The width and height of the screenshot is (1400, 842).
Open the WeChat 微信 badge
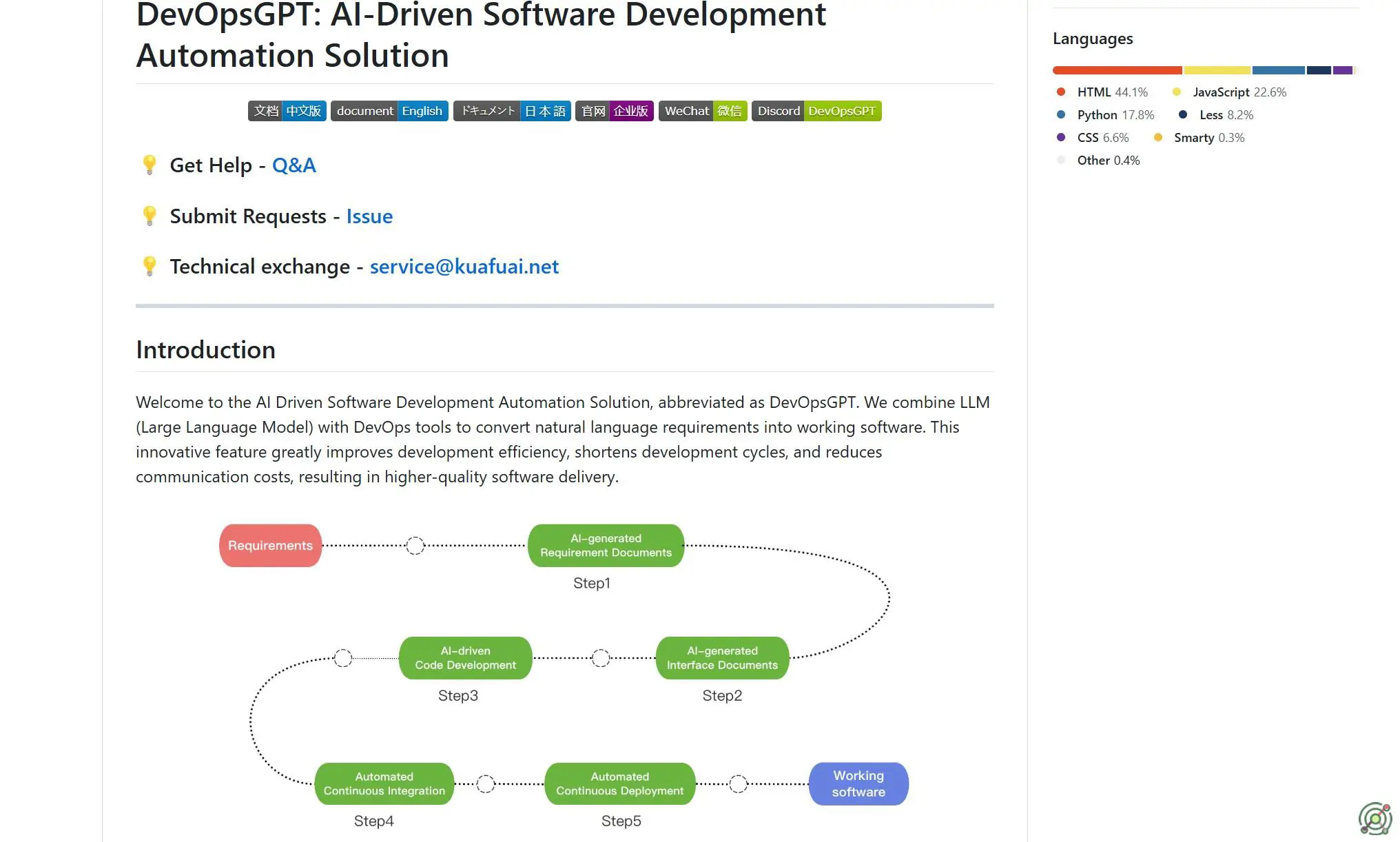[703, 111]
